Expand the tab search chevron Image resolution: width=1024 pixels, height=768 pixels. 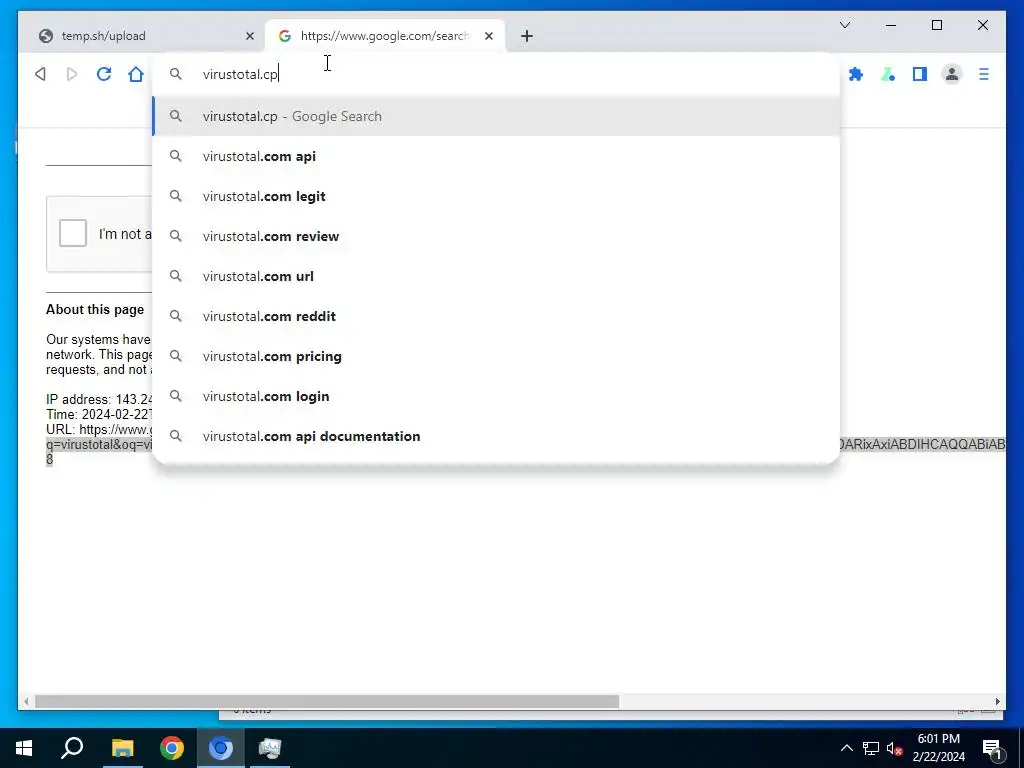point(844,25)
